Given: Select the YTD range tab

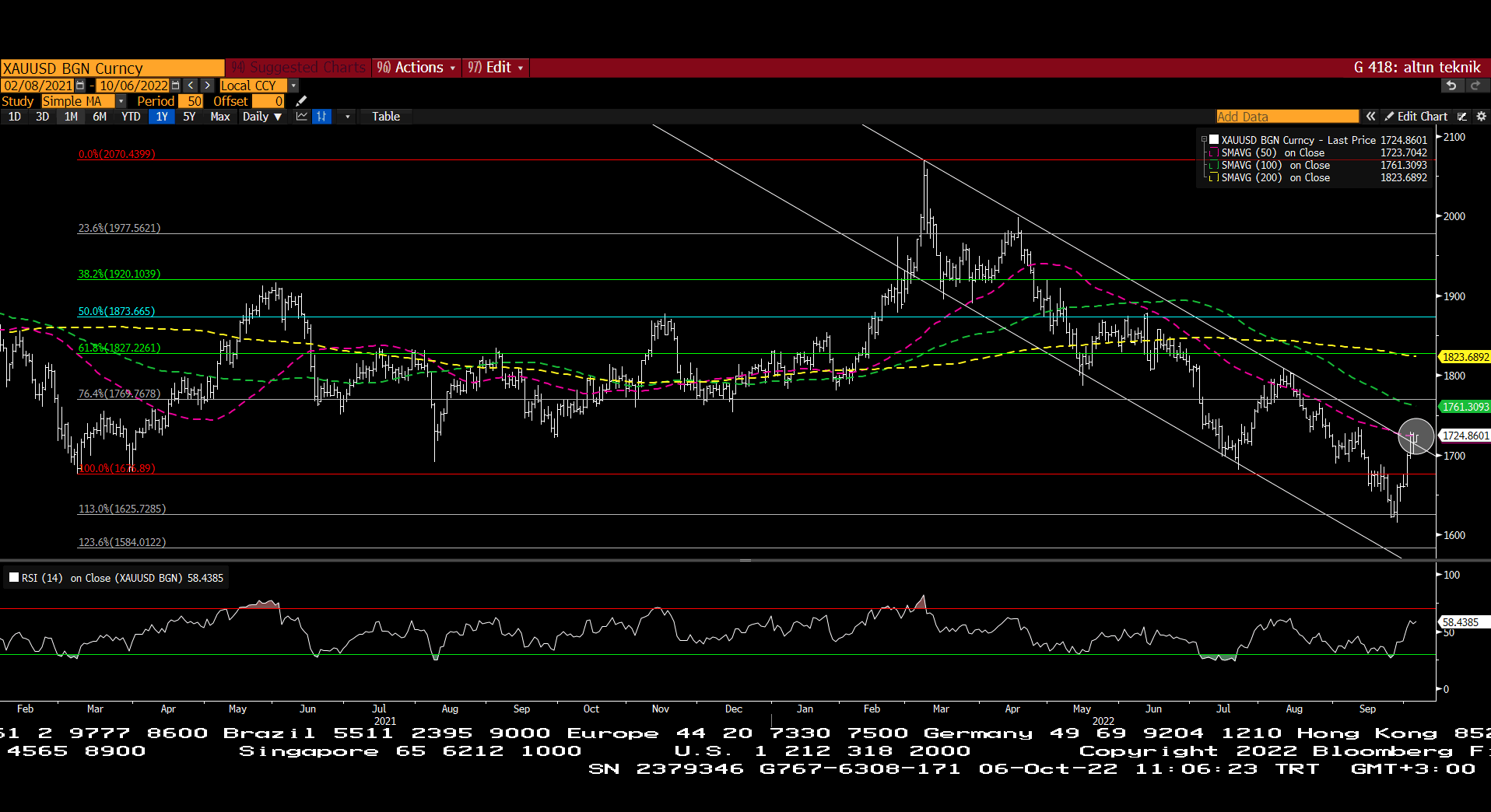Looking at the screenshot, I should pyautogui.click(x=131, y=117).
